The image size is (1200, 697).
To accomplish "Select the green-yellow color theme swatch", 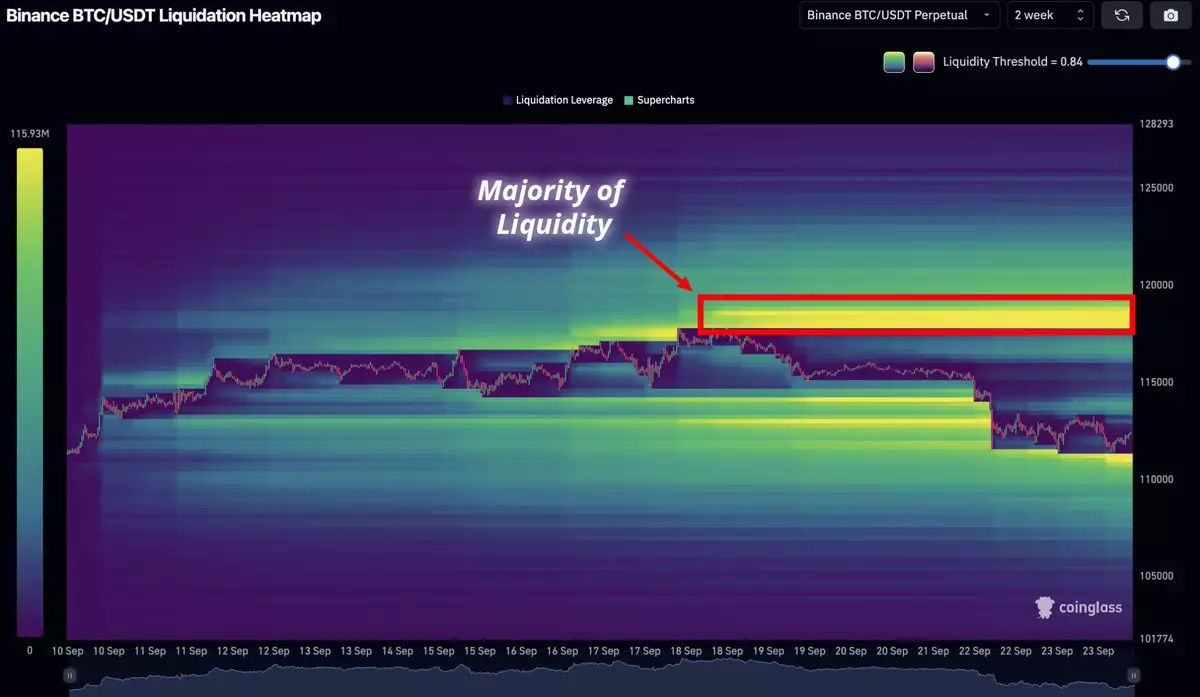I will 894,62.
